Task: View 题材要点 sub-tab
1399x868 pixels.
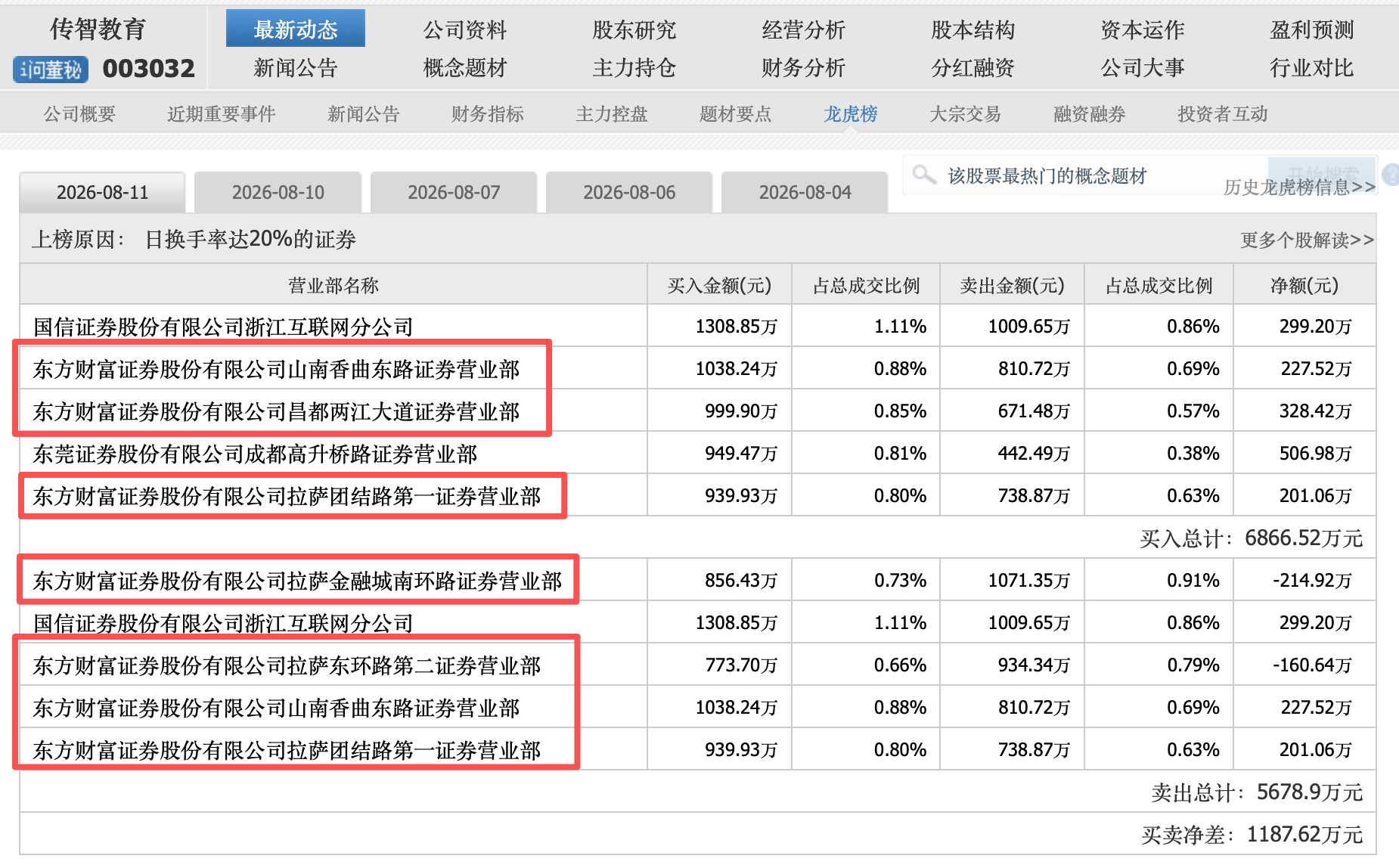Action: point(736,114)
